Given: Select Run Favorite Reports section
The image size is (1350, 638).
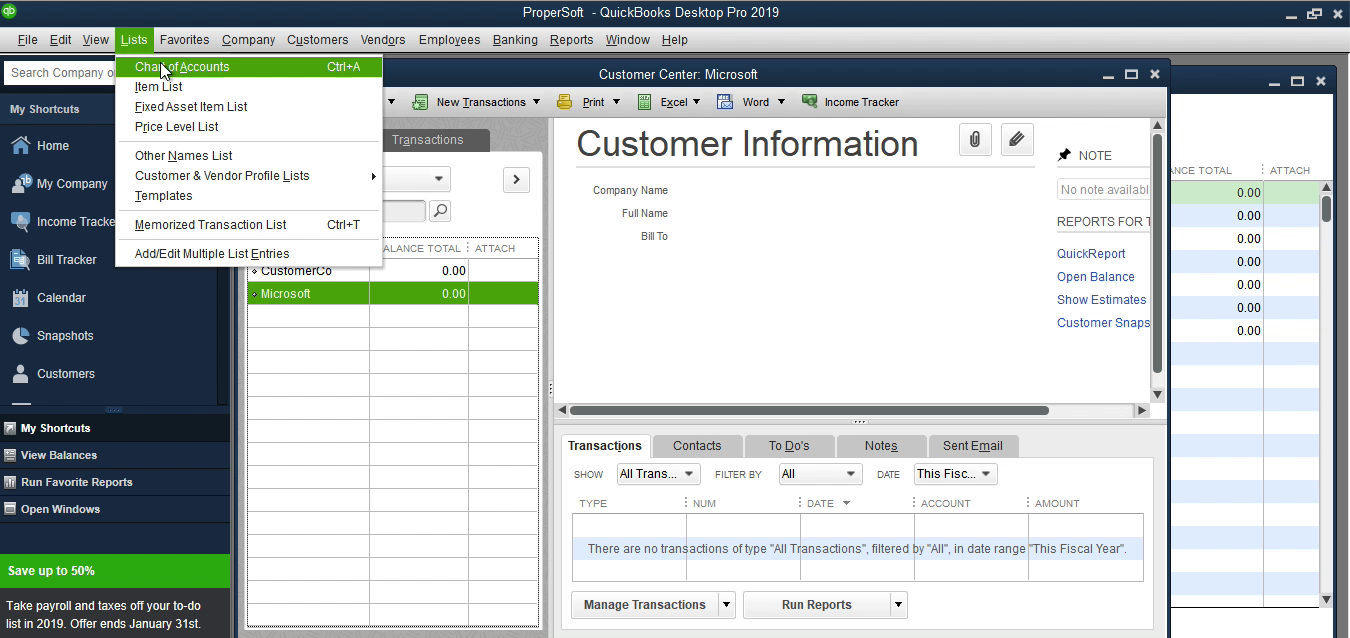Looking at the screenshot, I should point(115,482).
